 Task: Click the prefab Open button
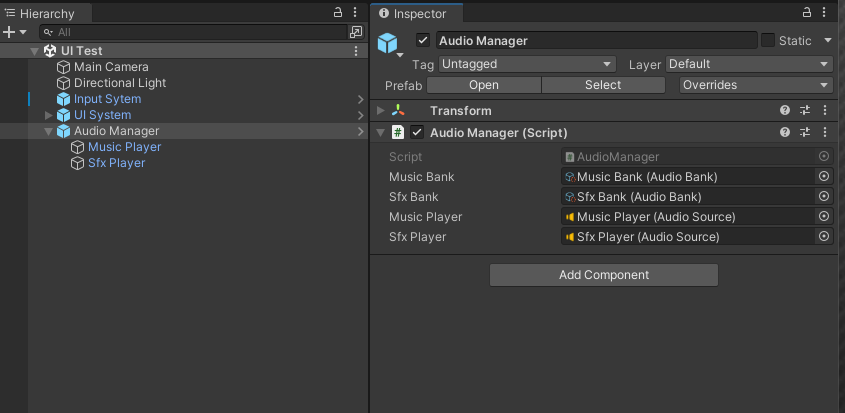pos(484,85)
